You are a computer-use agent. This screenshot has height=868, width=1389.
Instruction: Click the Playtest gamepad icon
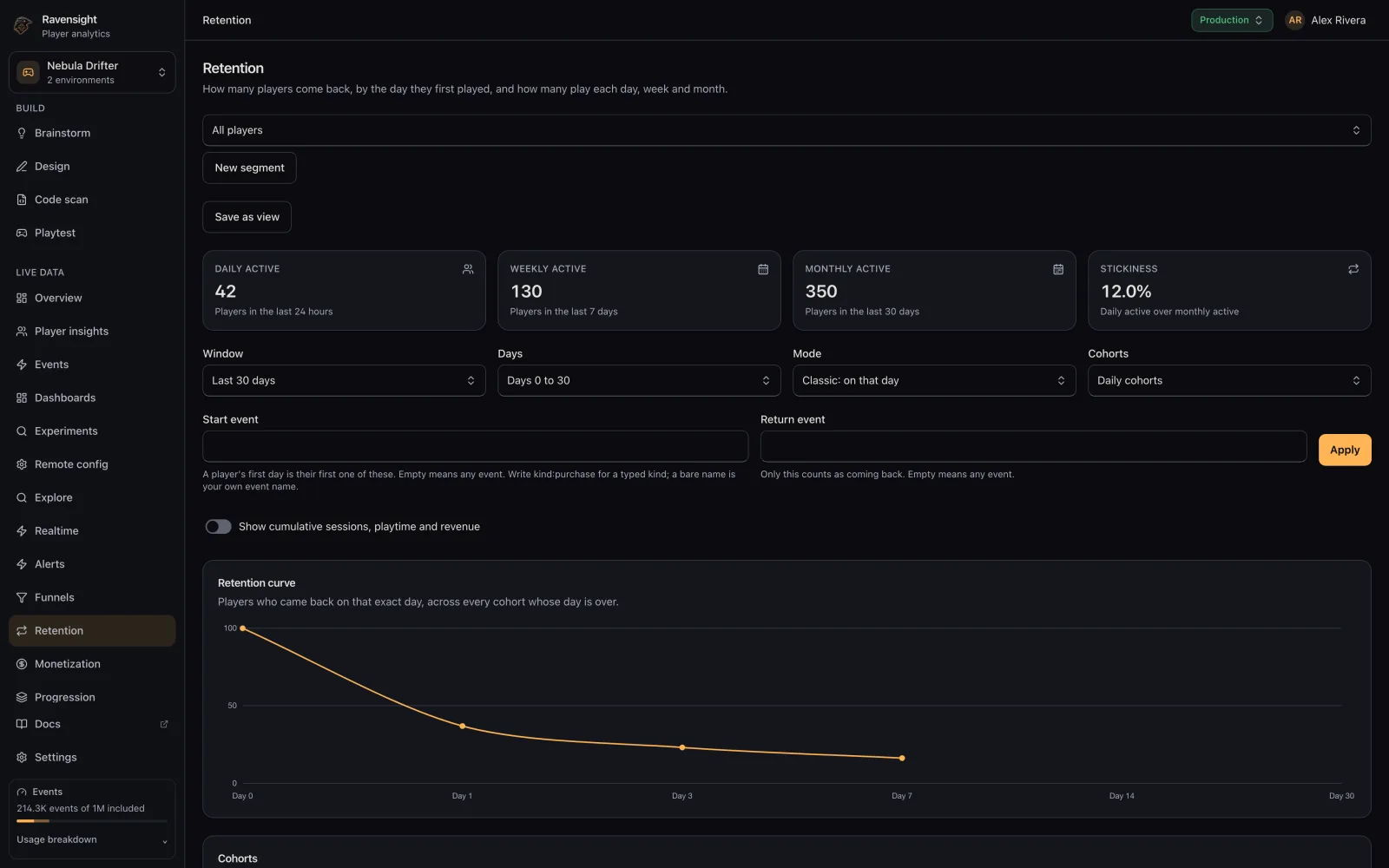[22, 233]
